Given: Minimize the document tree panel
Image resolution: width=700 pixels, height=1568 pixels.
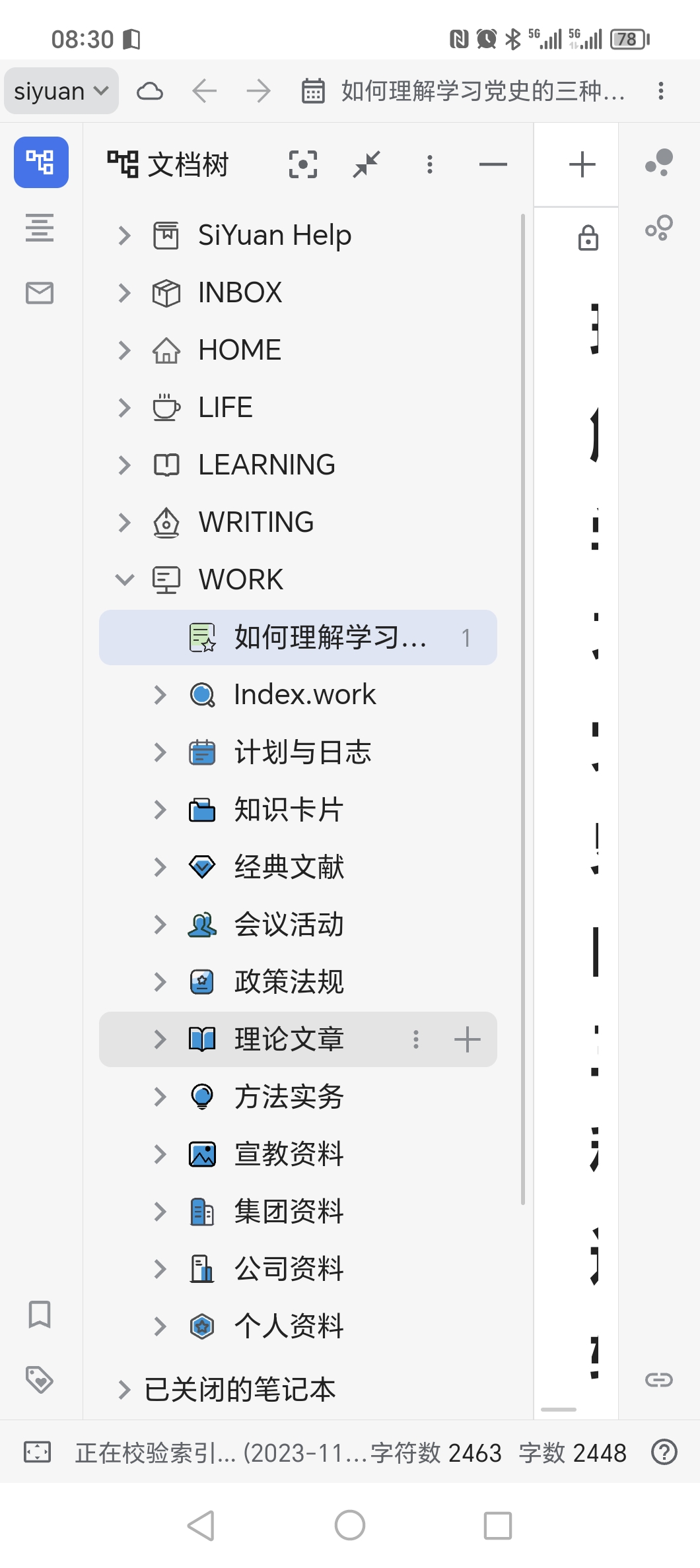Looking at the screenshot, I should point(493,164).
